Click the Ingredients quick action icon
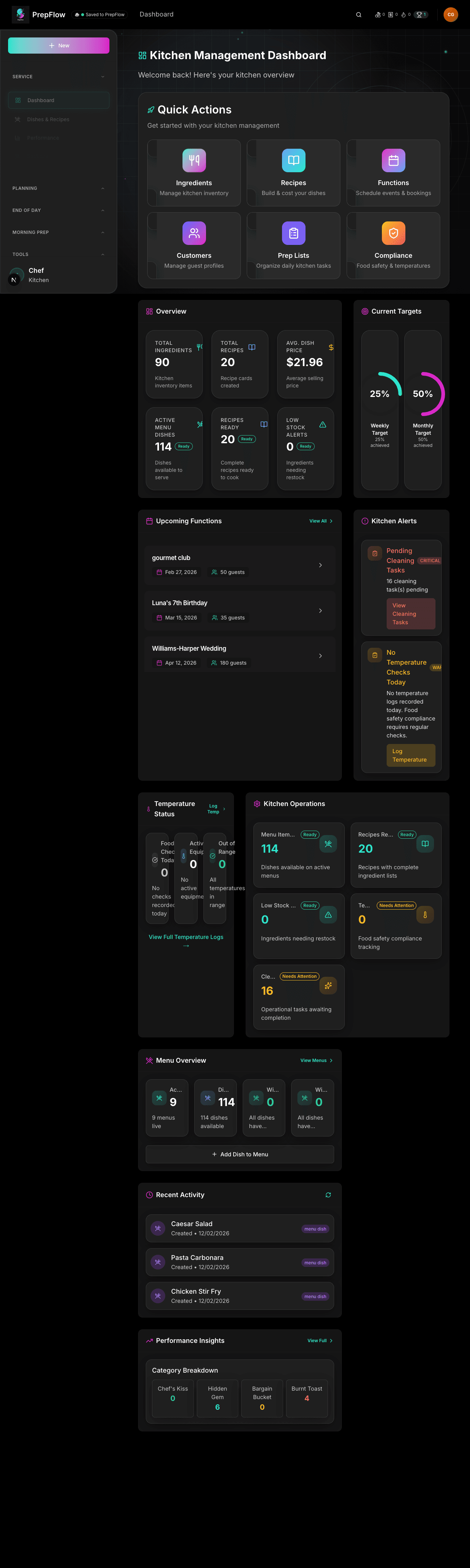 pyautogui.click(x=194, y=161)
